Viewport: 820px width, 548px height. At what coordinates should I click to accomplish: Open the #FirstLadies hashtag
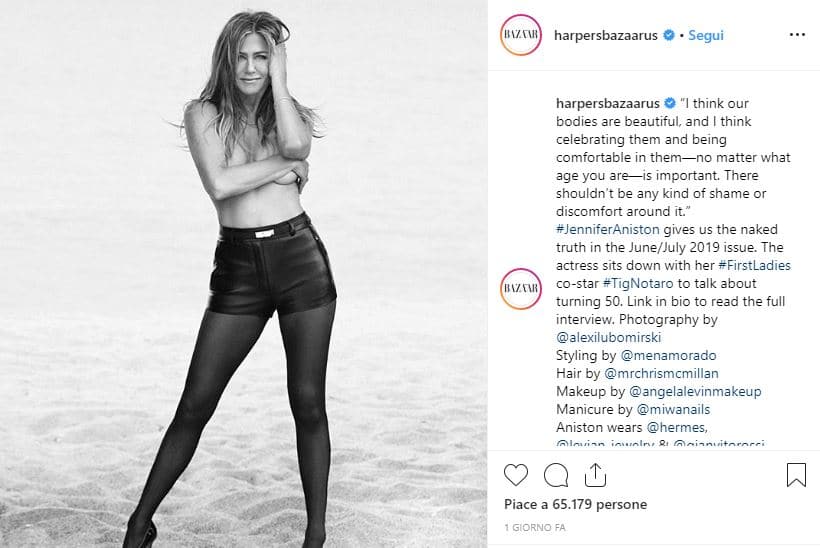pyautogui.click(x=754, y=265)
